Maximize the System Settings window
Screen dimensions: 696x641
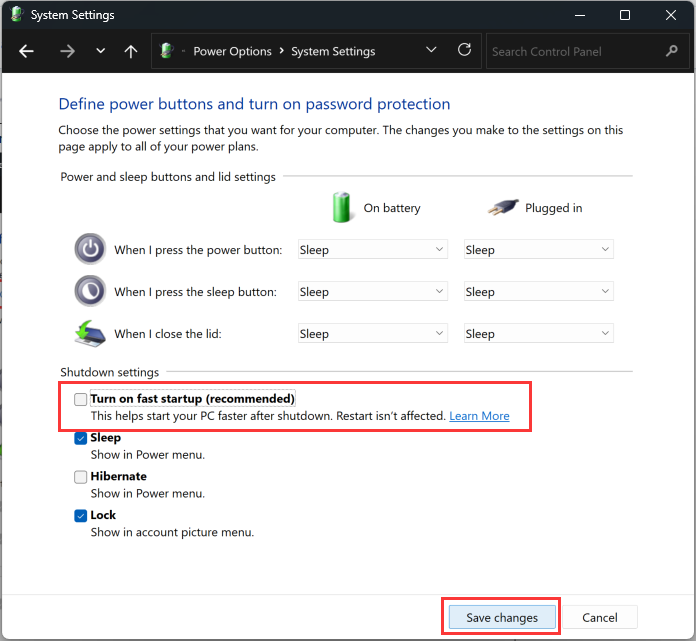pyautogui.click(x=625, y=15)
